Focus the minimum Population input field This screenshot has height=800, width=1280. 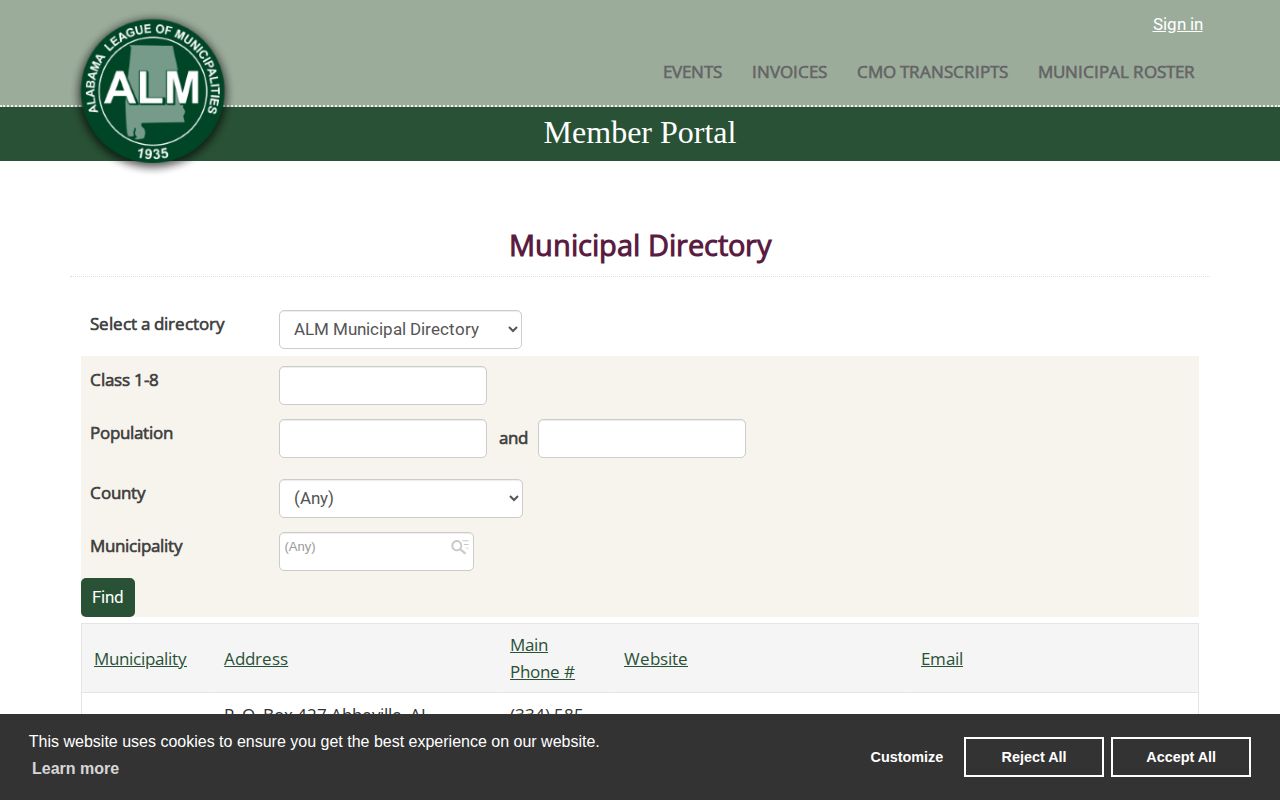coord(383,438)
